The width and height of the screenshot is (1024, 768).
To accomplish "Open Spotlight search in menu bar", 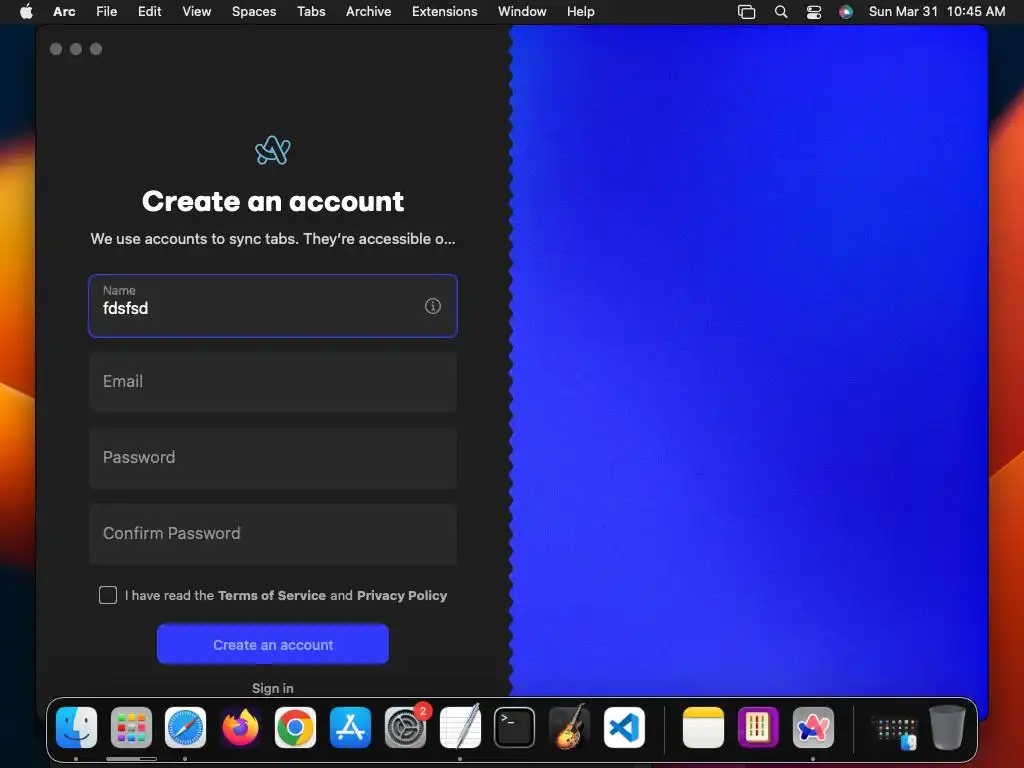I will click(780, 12).
